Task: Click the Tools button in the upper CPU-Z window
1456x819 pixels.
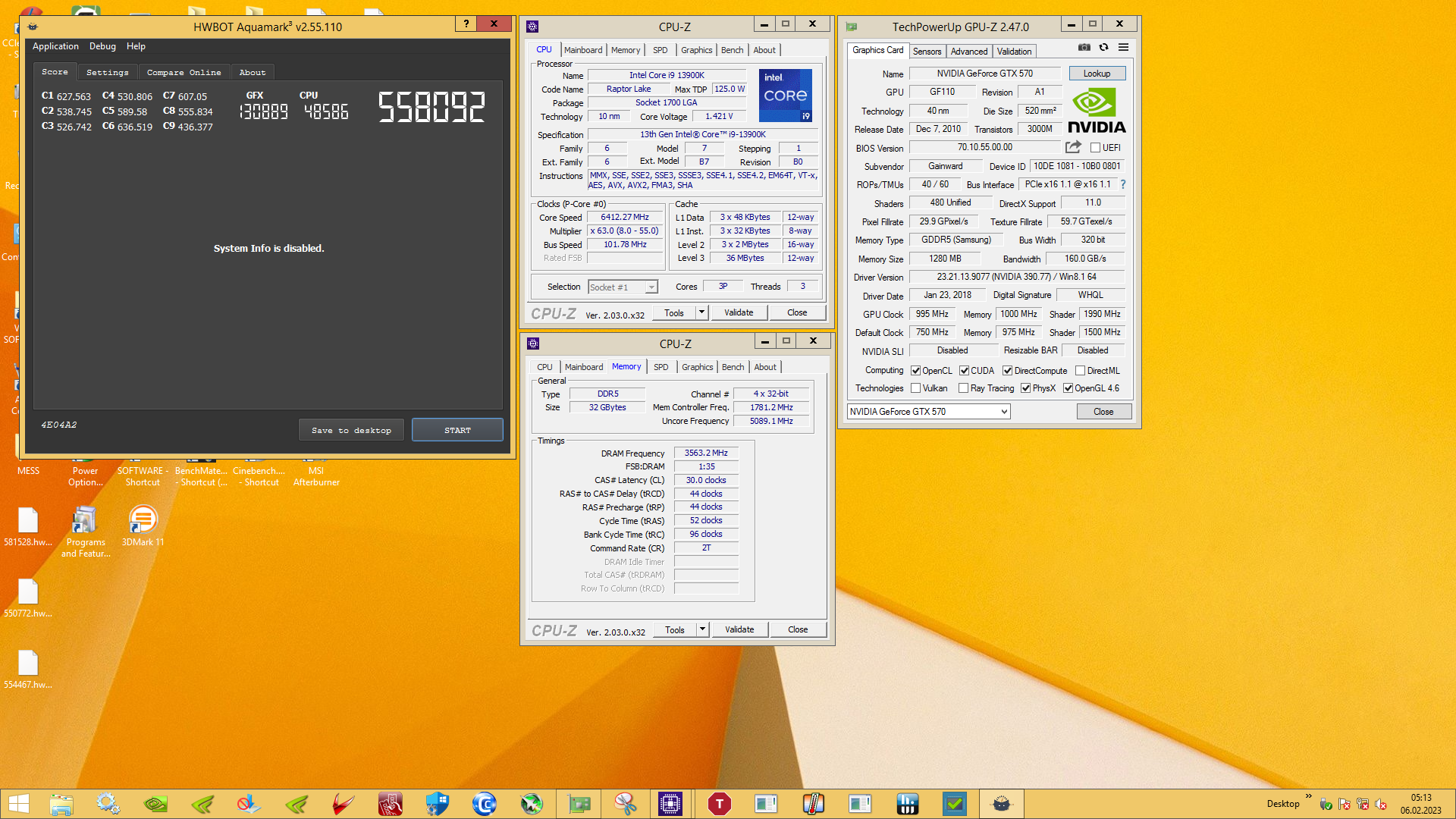Action: tap(674, 312)
